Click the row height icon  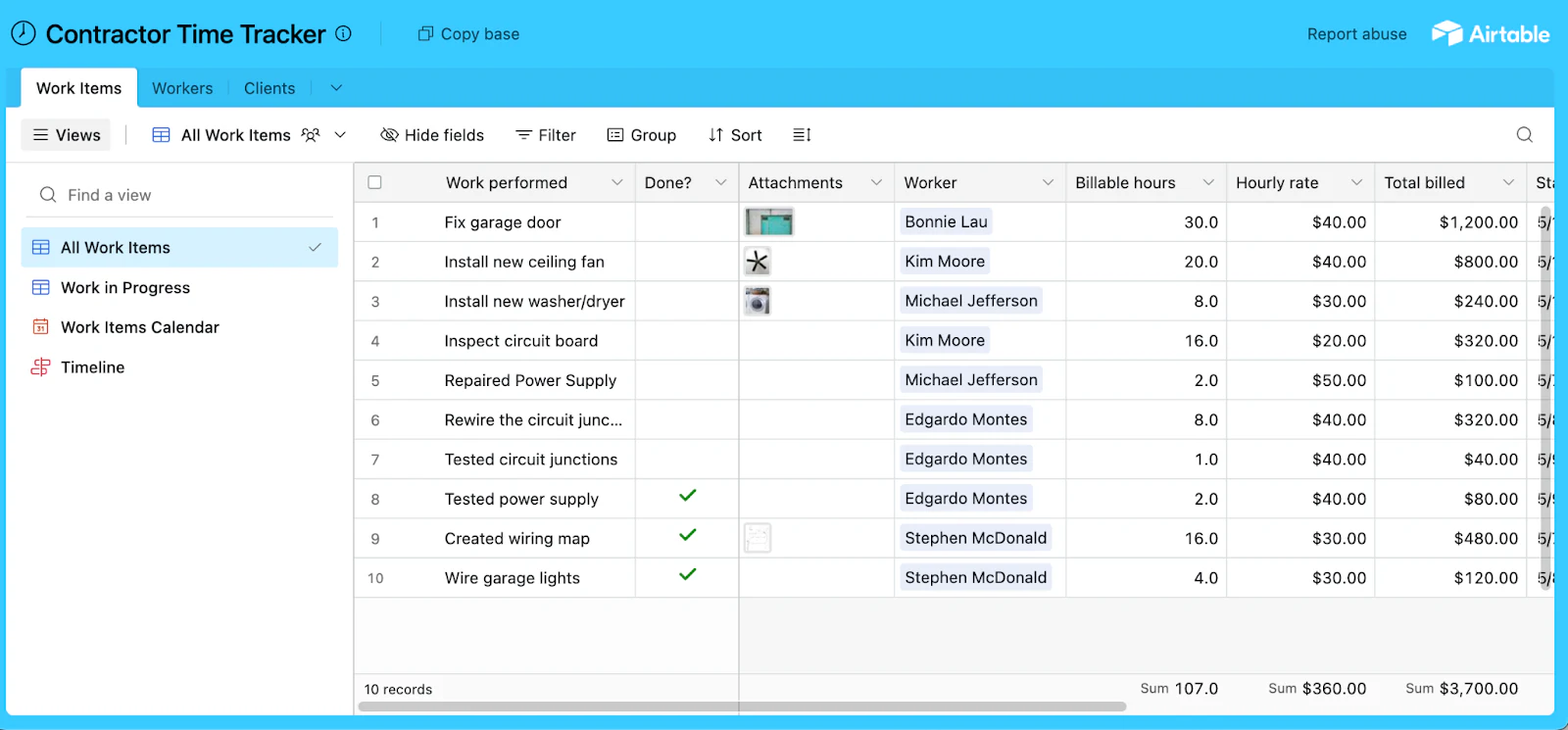tap(802, 135)
